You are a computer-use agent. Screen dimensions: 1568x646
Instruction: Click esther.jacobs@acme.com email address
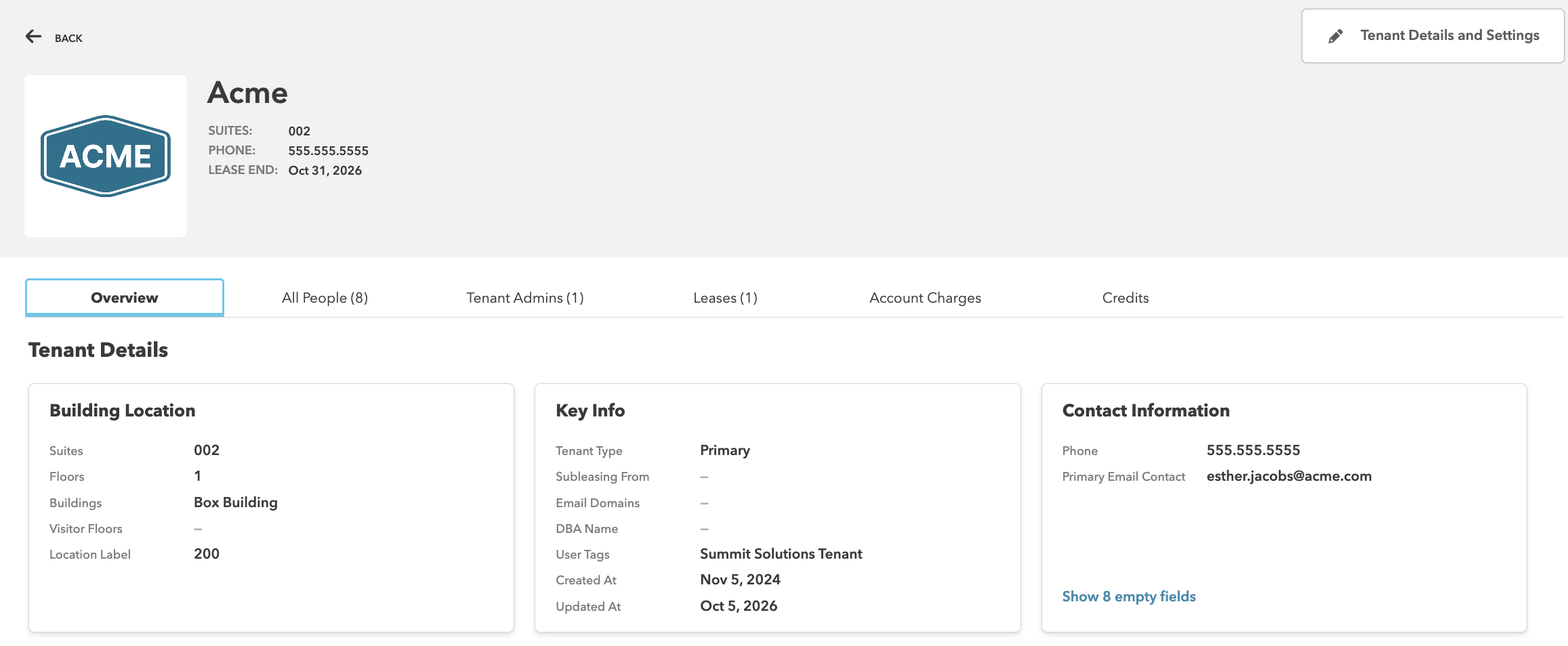tap(1289, 476)
